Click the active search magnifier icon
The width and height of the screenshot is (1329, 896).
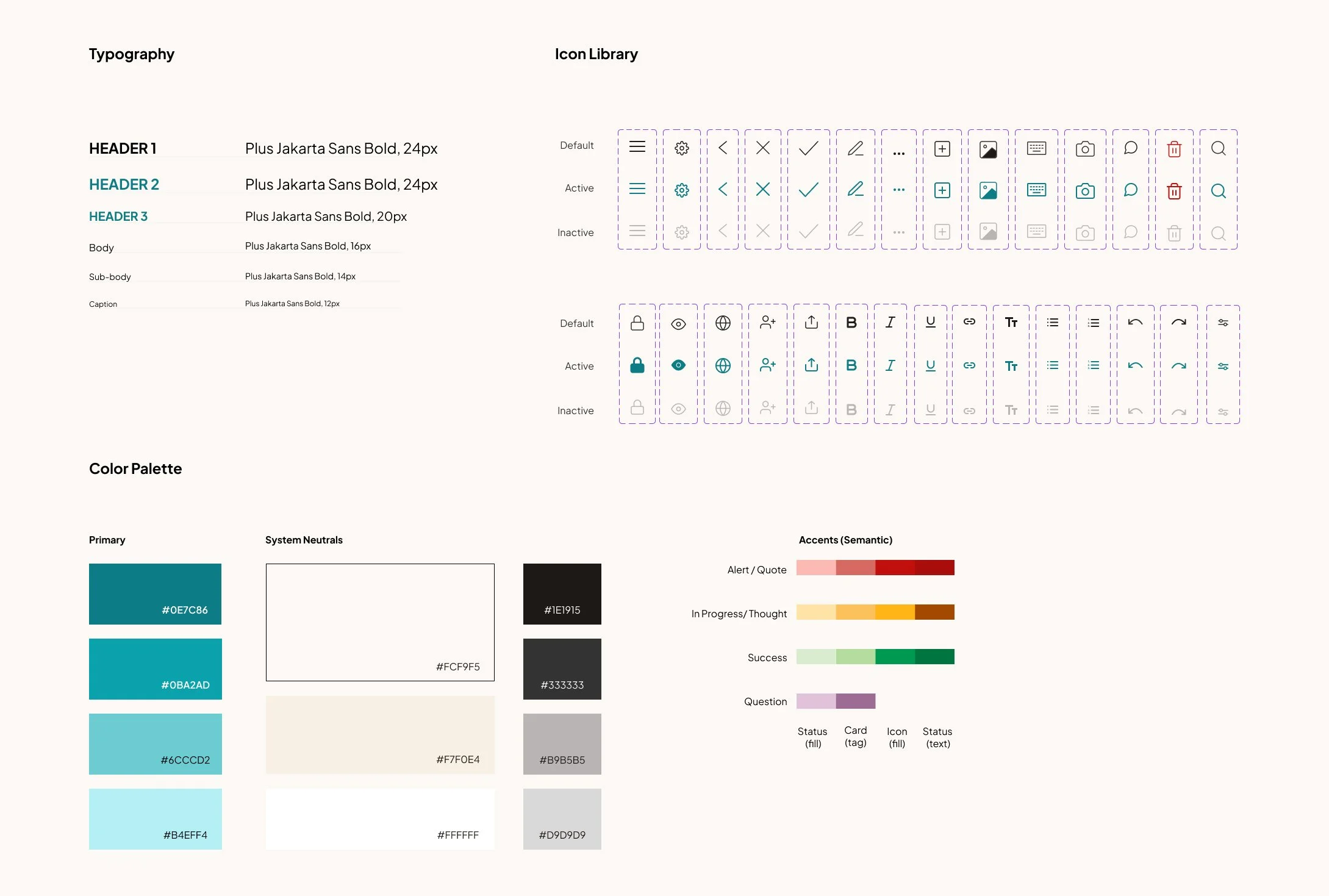[1218, 191]
